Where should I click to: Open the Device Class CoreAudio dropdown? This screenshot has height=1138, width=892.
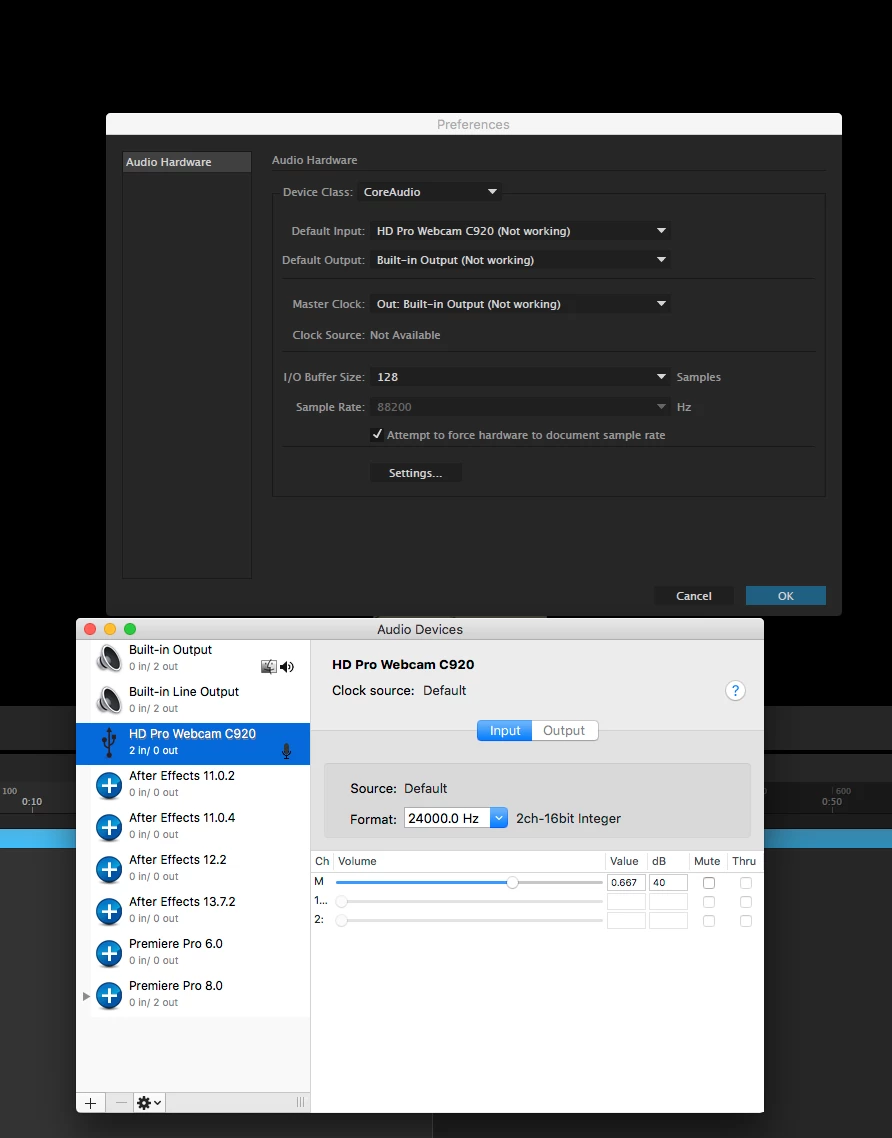point(429,192)
